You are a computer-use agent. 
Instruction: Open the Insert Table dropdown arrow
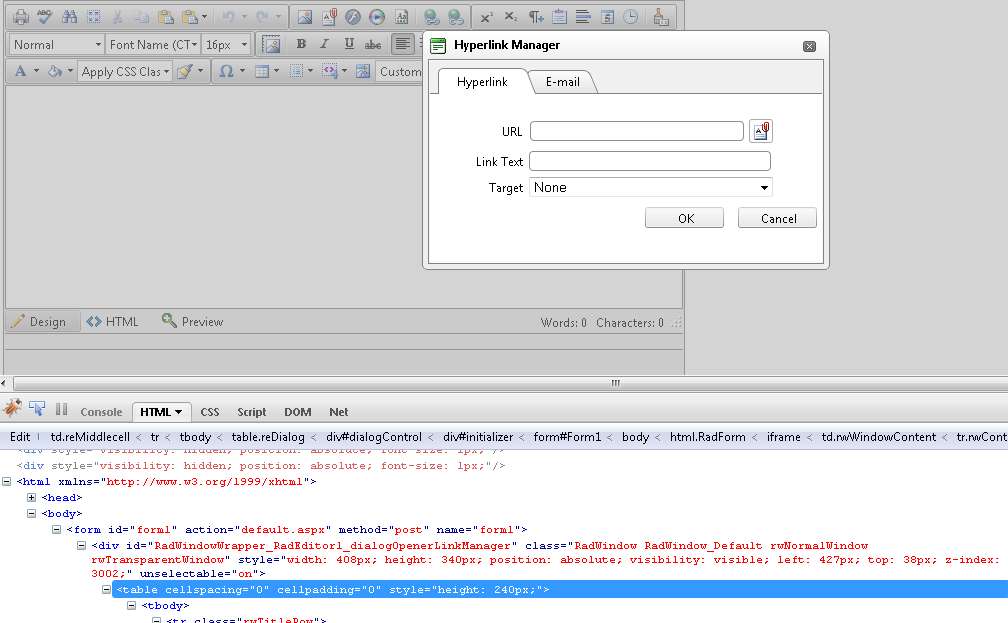click(x=276, y=71)
